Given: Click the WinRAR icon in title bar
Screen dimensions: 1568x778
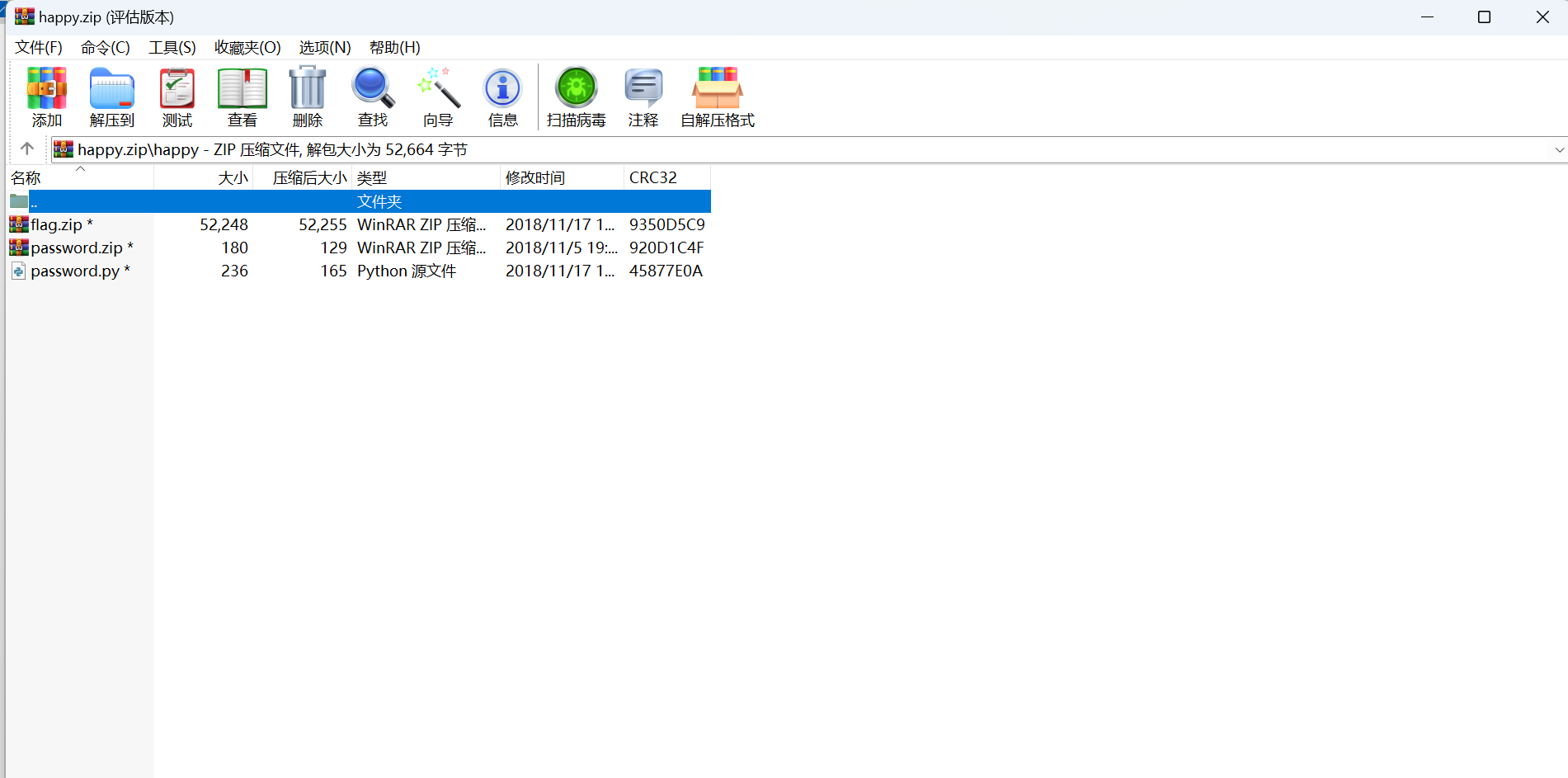Looking at the screenshot, I should click(25, 17).
